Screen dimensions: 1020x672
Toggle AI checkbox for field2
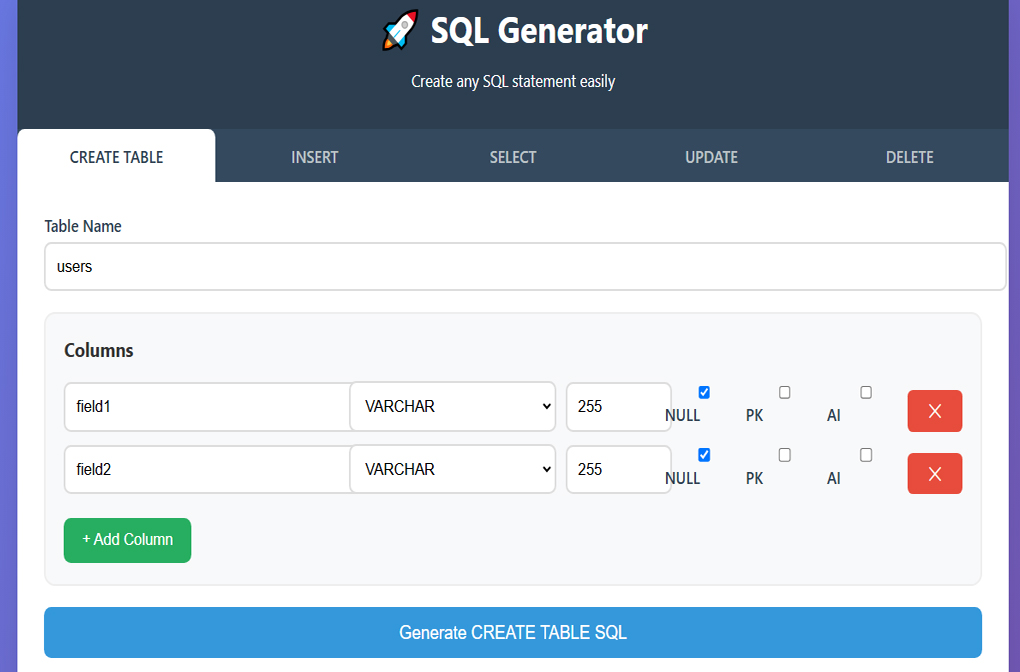[866, 455]
